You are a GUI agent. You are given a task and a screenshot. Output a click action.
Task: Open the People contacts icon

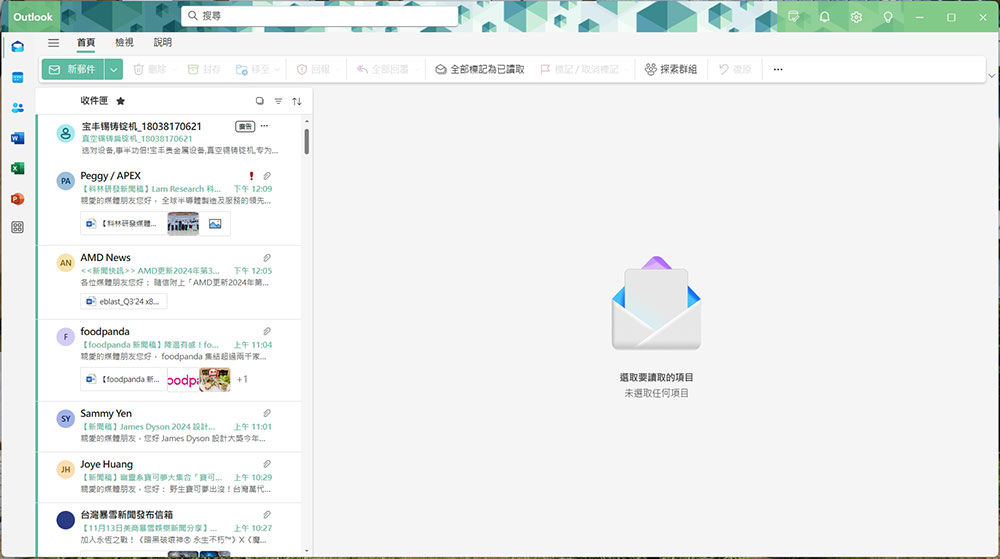click(x=17, y=108)
